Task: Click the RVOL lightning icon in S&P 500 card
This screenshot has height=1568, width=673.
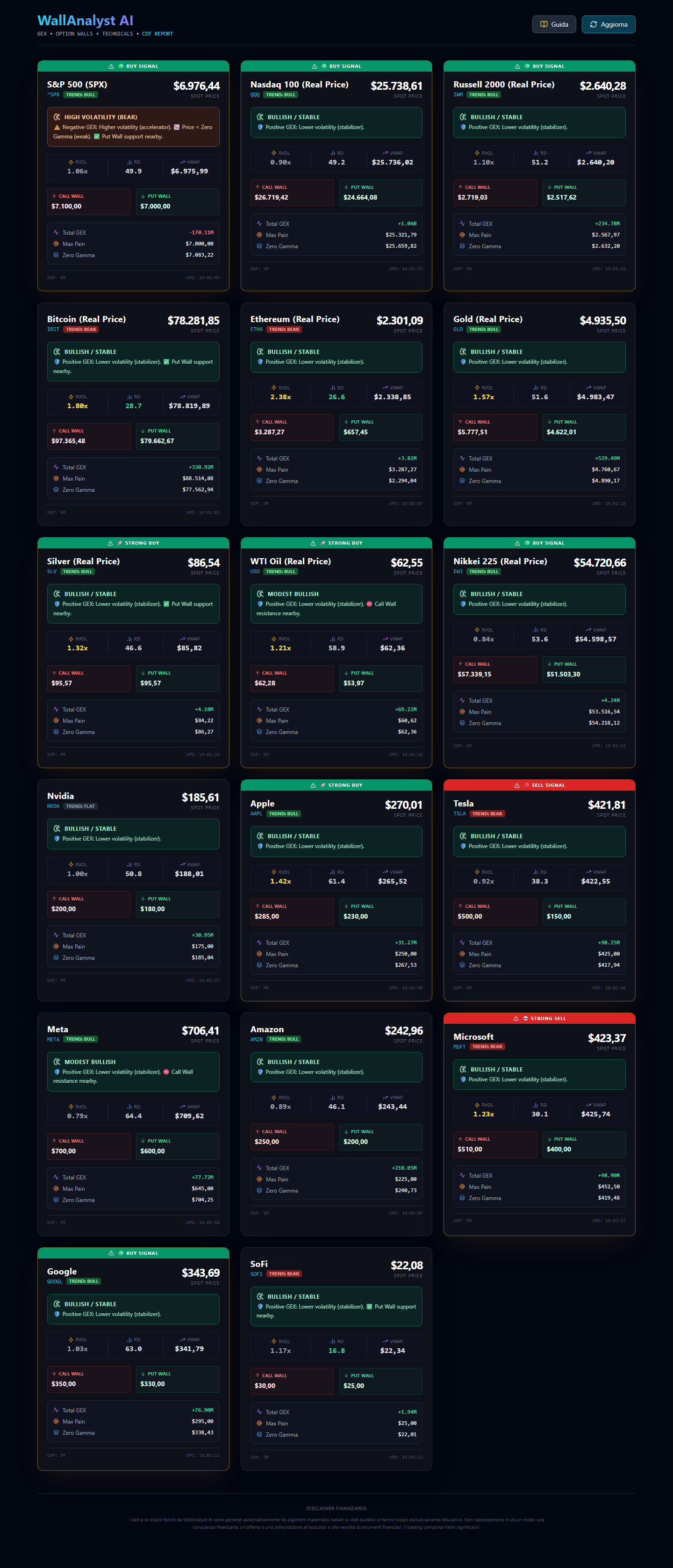Action: pyautogui.click(x=71, y=163)
